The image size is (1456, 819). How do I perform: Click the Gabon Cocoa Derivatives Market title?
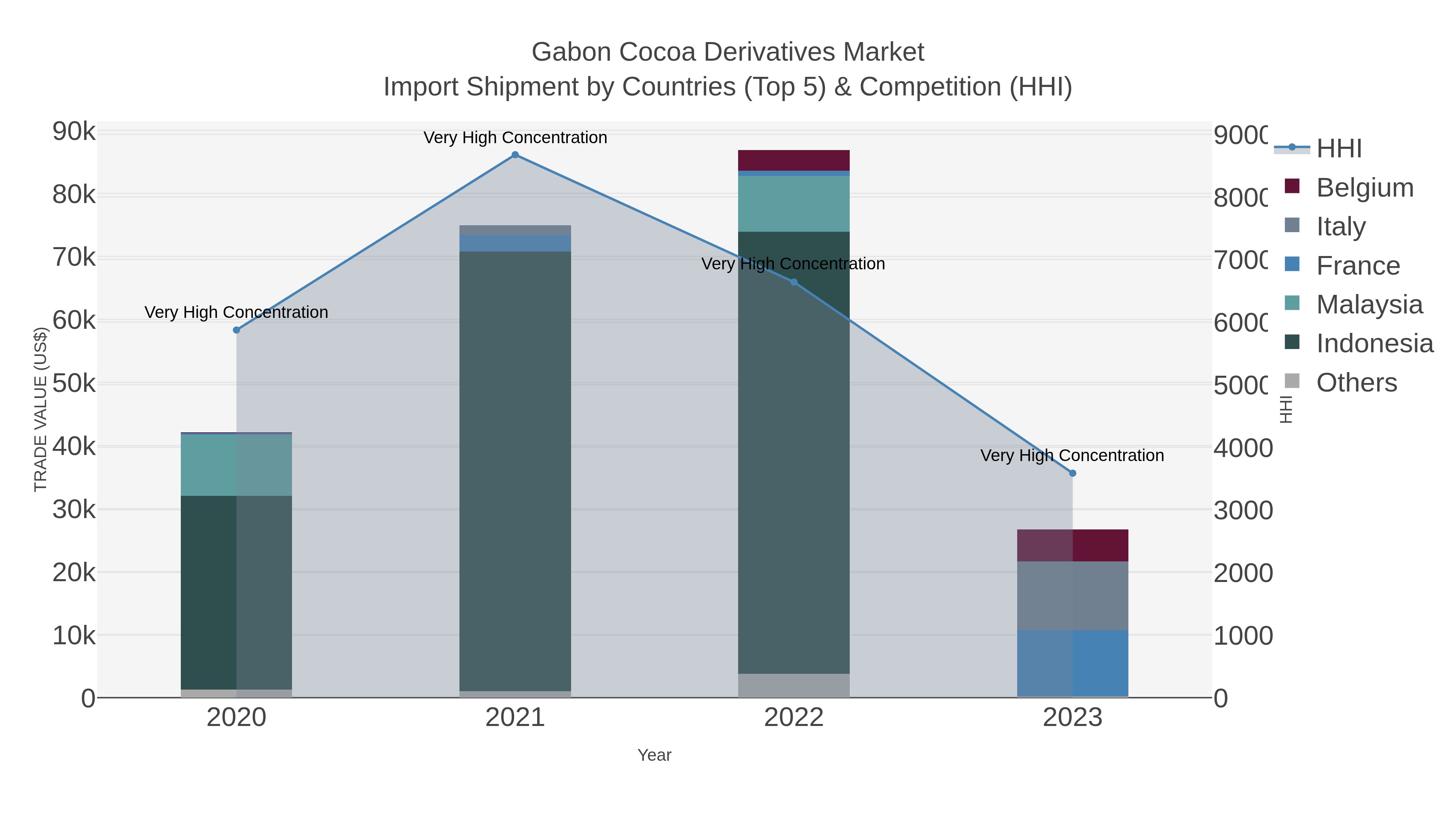tap(728, 52)
